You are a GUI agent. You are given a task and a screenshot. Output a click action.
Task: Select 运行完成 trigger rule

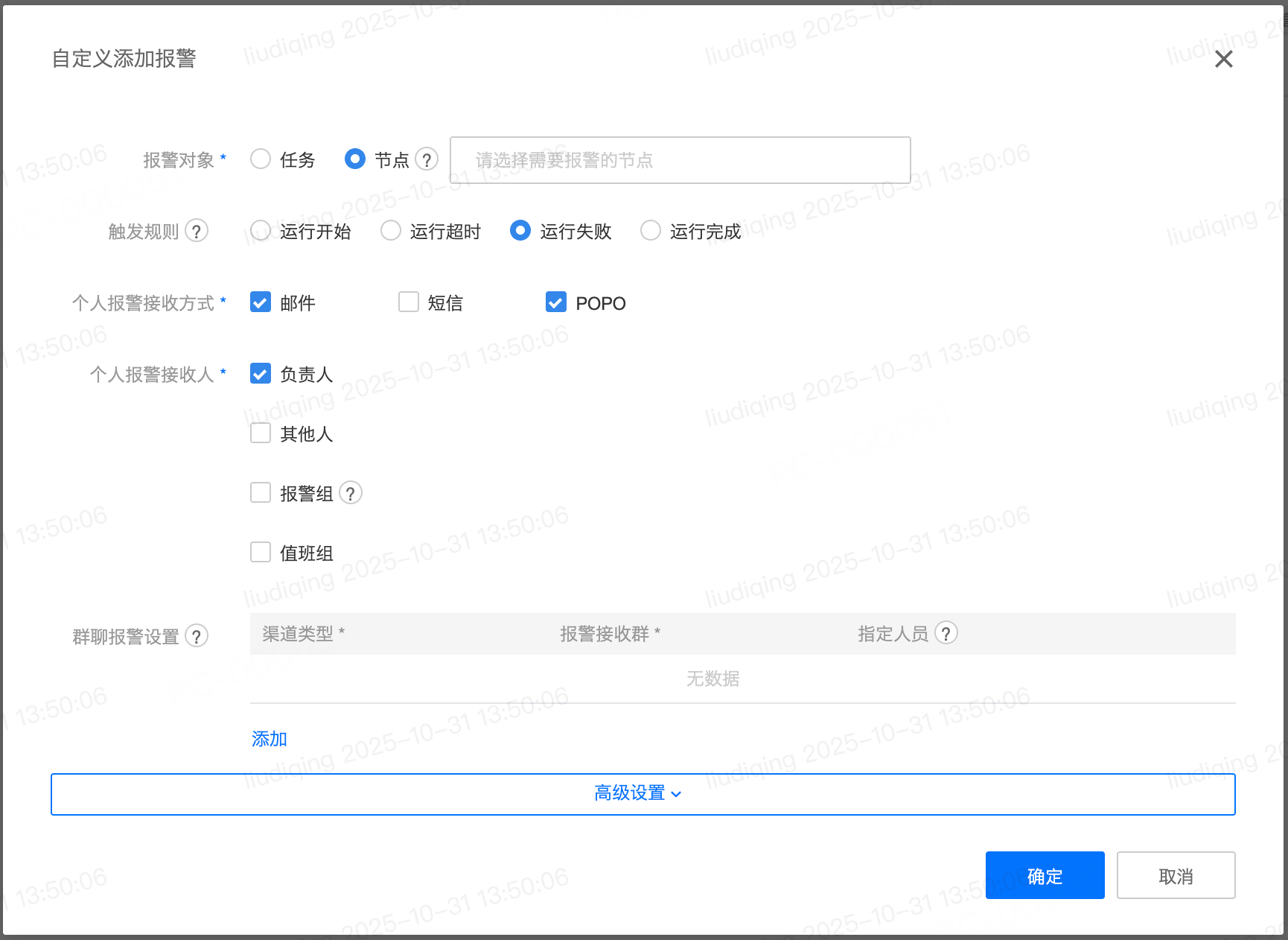(x=651, y=231)
